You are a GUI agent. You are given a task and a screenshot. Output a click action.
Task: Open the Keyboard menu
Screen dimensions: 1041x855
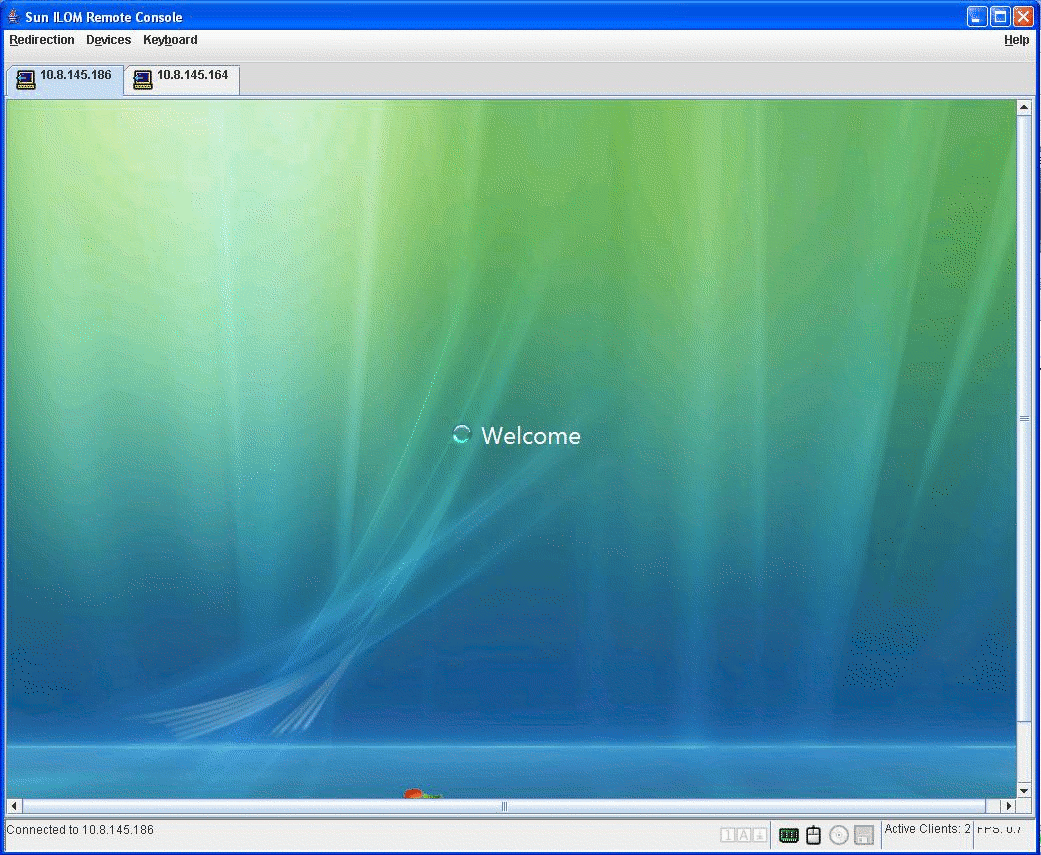coord(170,40)
